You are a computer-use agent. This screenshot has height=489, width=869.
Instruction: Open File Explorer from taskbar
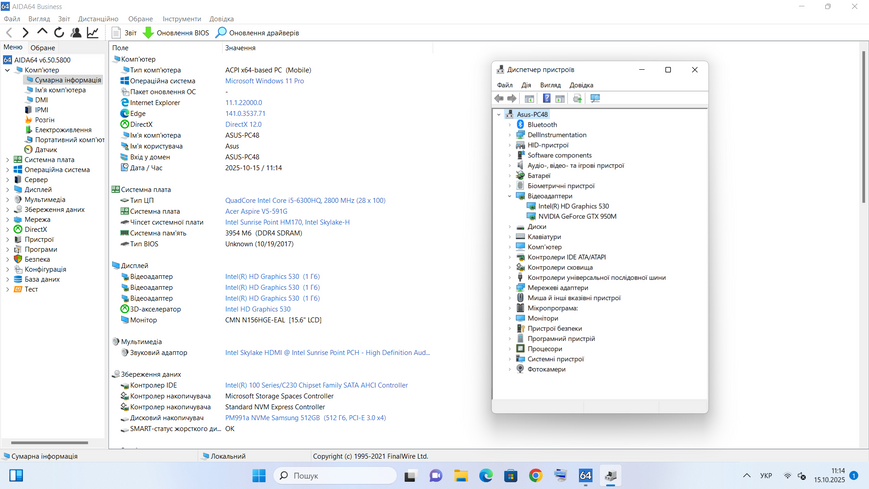pos(461,476)
